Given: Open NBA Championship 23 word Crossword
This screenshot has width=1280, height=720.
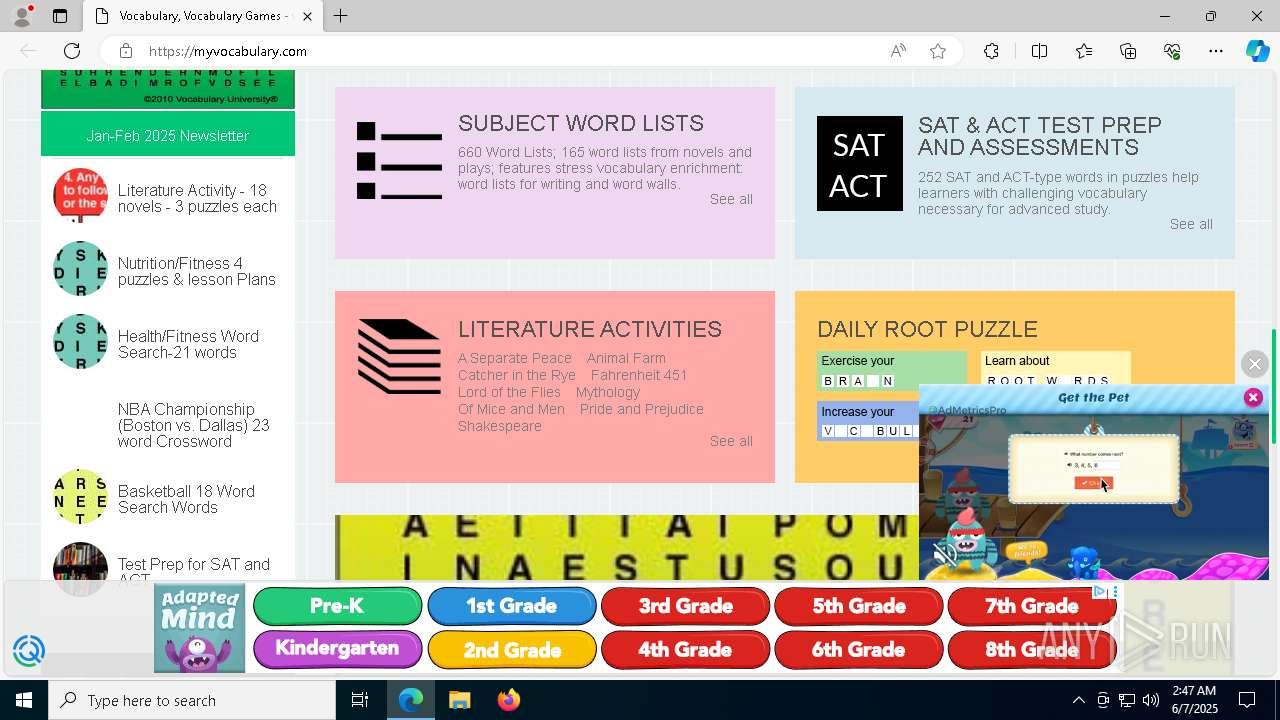Looking at the screenshot, I should click(193, 425).
